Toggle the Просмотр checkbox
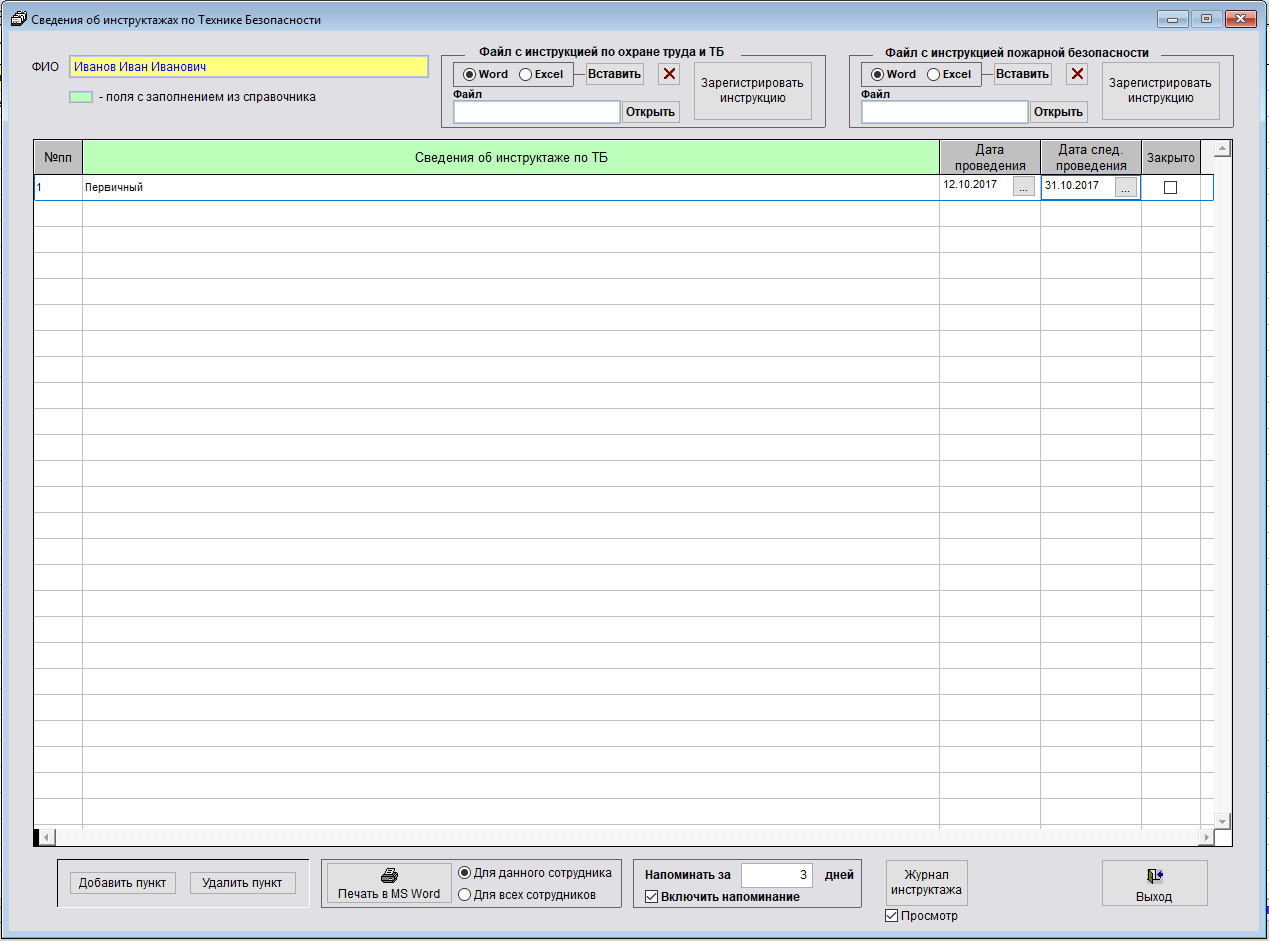Screen dimensions: 1269x941 pos(892,916)
